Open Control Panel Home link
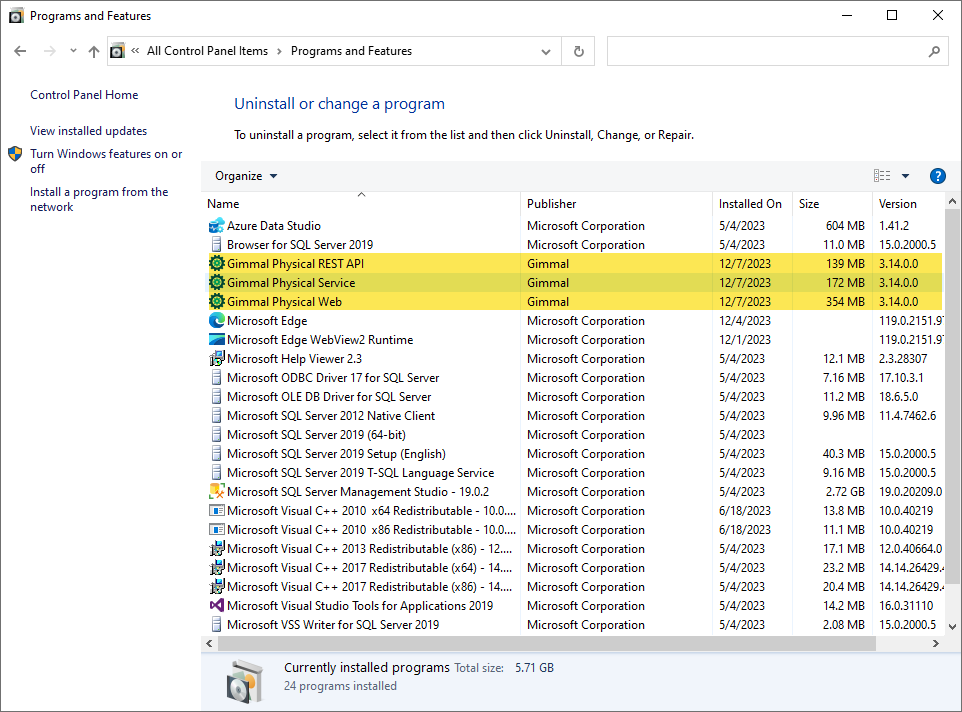Image resolution: width=962 pixels, height=712 pixels. [x=84, y=95]
